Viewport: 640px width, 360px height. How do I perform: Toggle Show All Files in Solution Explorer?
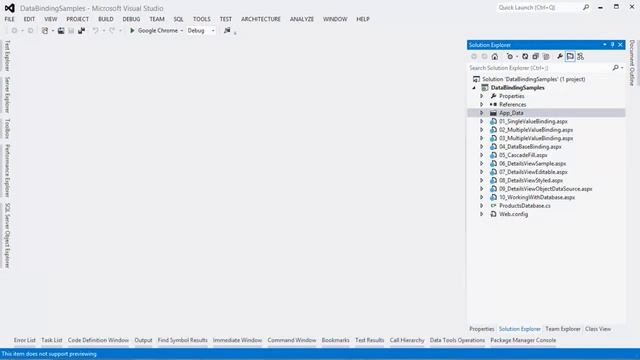coord(546,56)
